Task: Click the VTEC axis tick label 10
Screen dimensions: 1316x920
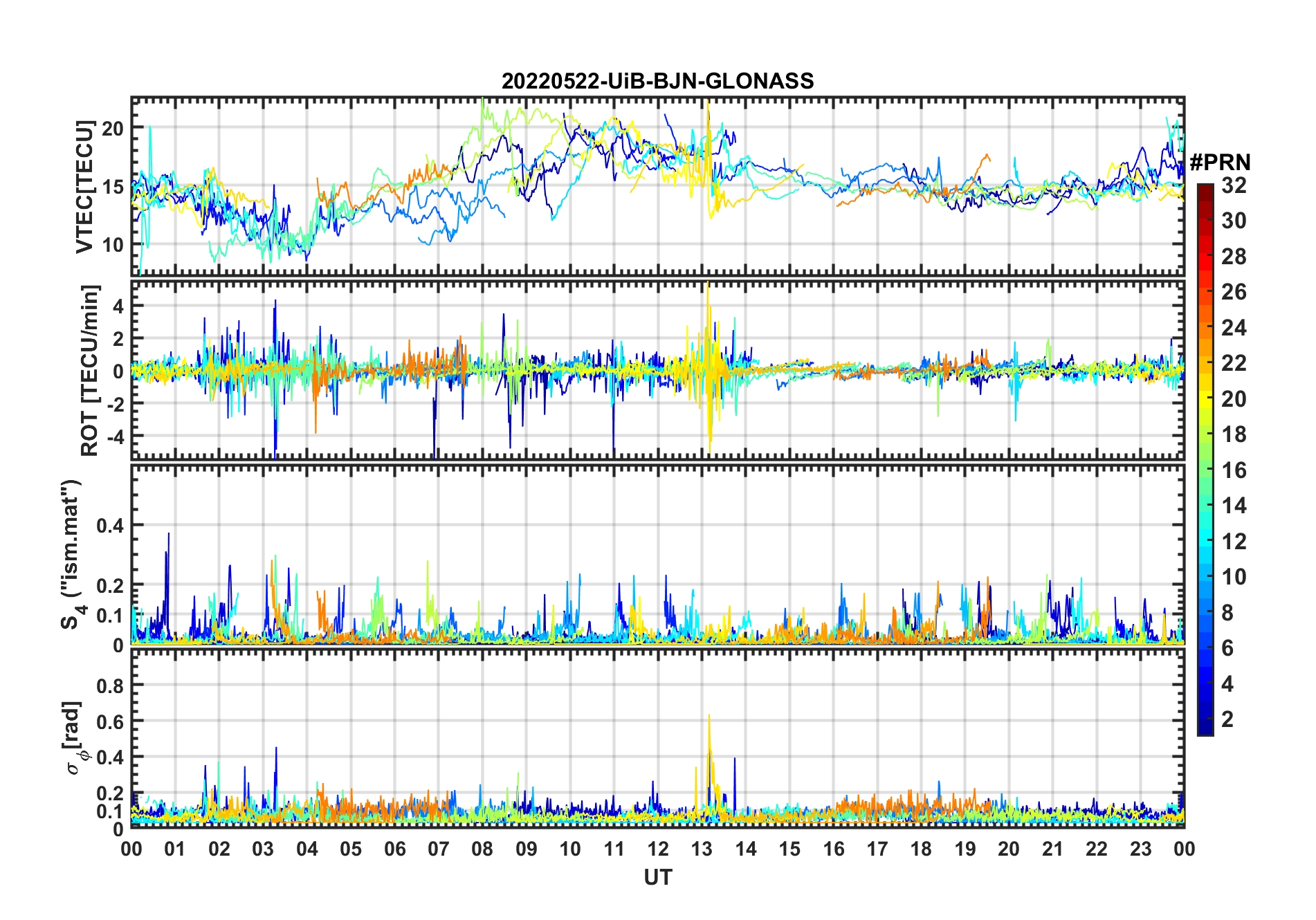Action: [113, 245]
